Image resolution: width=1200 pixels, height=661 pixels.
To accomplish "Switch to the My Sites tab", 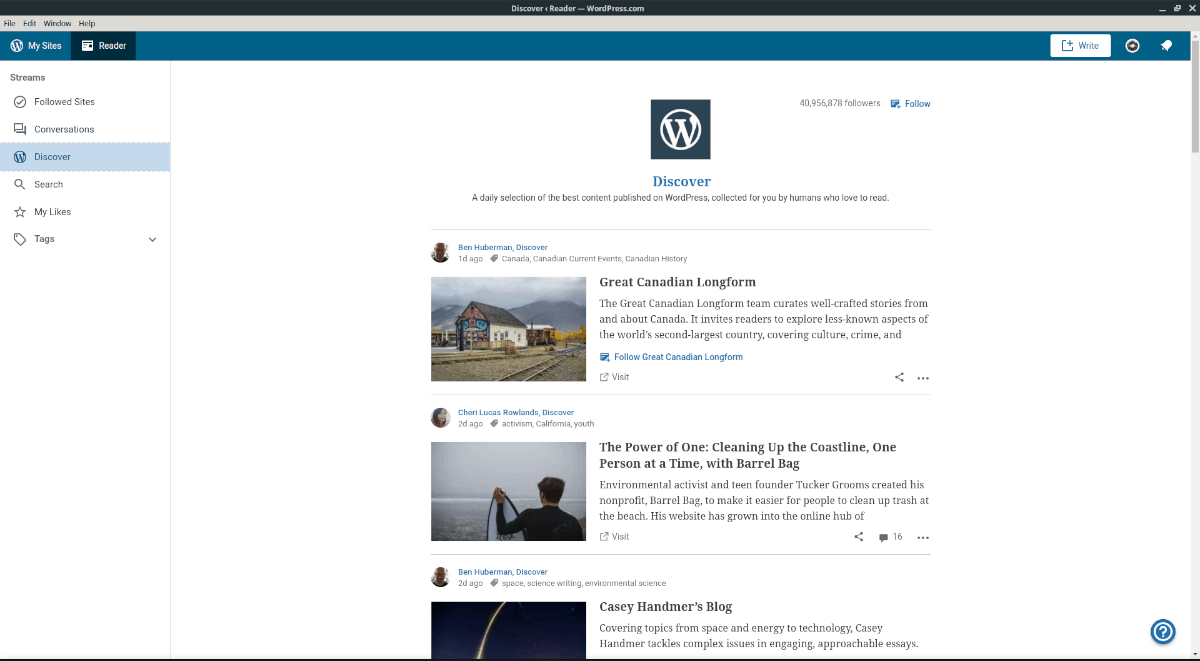I will 36,45.
